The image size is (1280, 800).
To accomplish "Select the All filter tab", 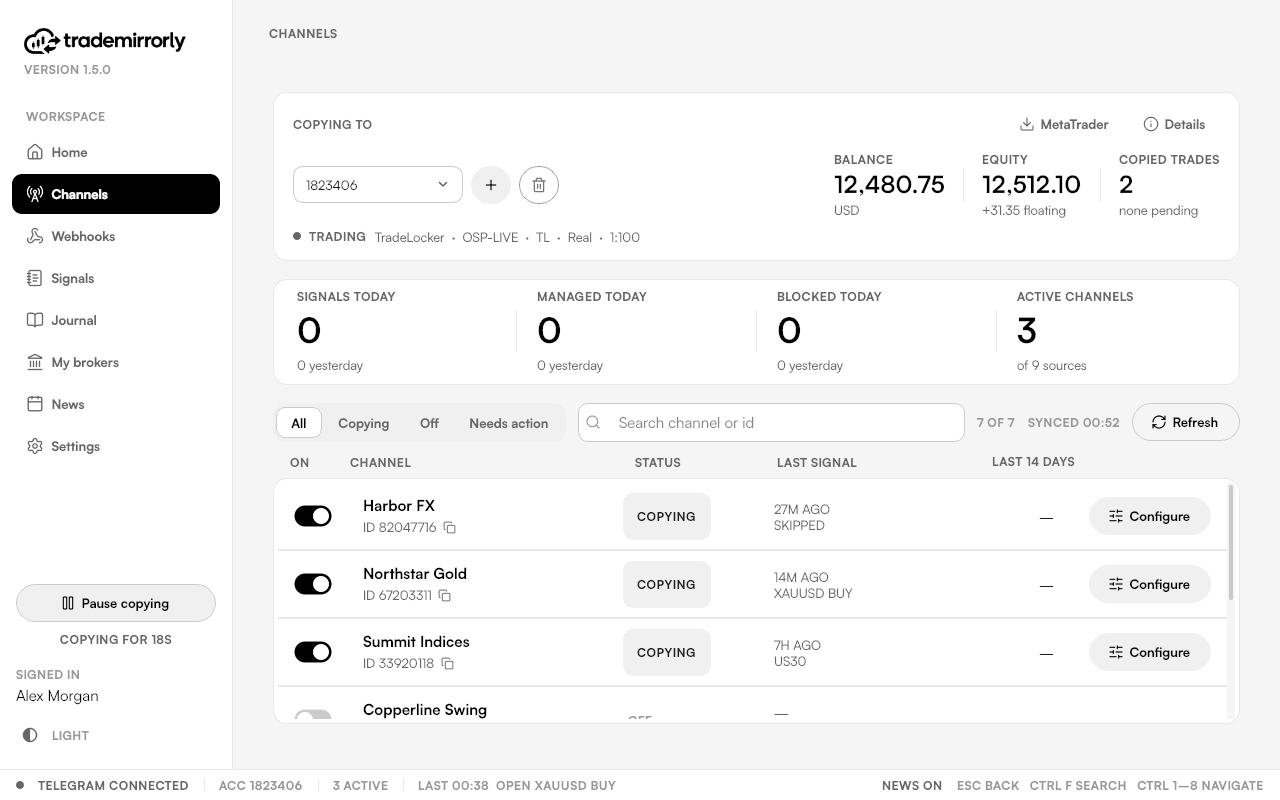I will (x=299, y=423).
